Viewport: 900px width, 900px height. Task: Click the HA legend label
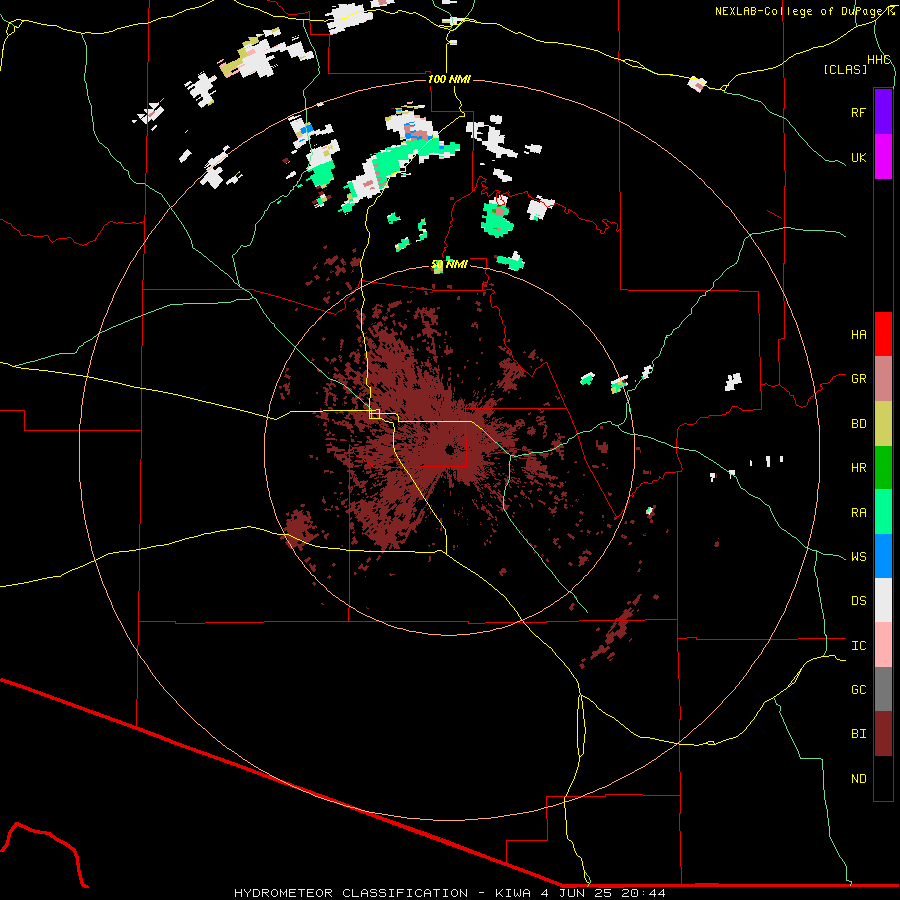858,334
